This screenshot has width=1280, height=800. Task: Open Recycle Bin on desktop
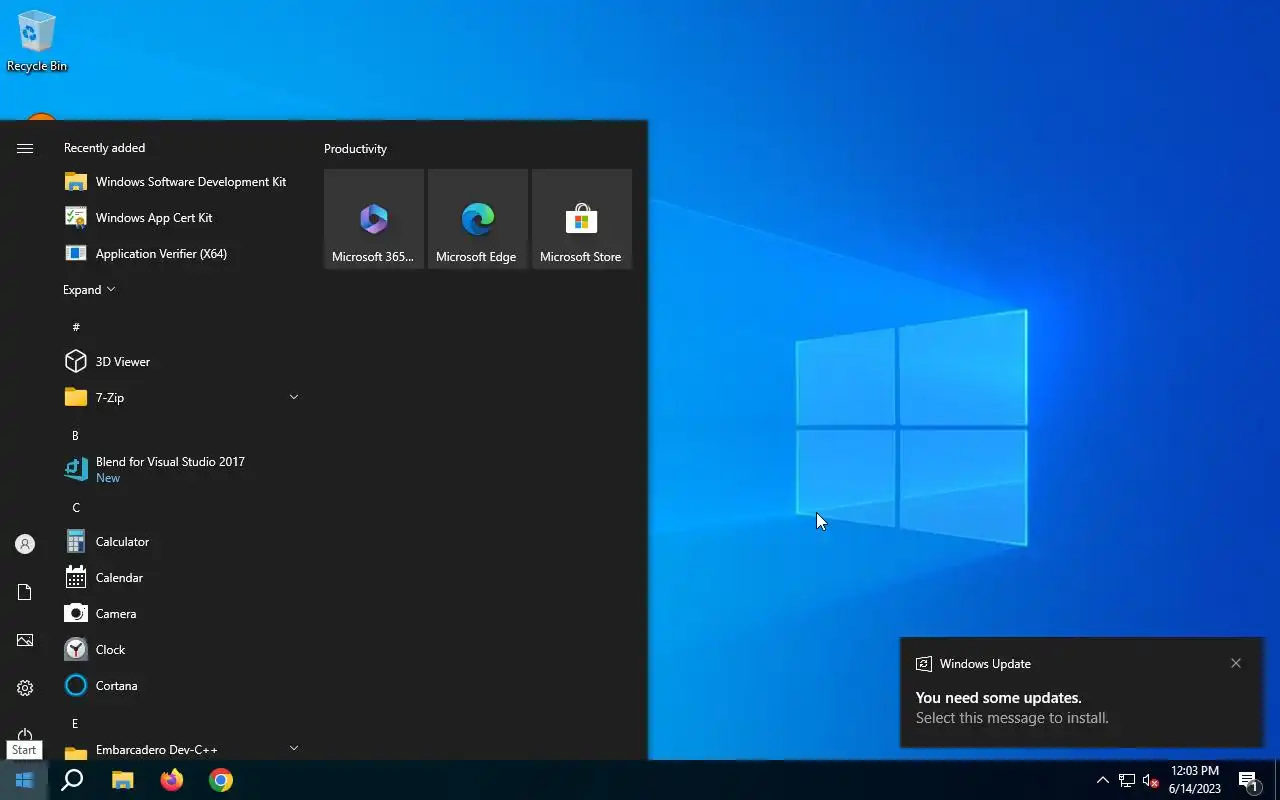pyautogui.click(x=37, y=41)
